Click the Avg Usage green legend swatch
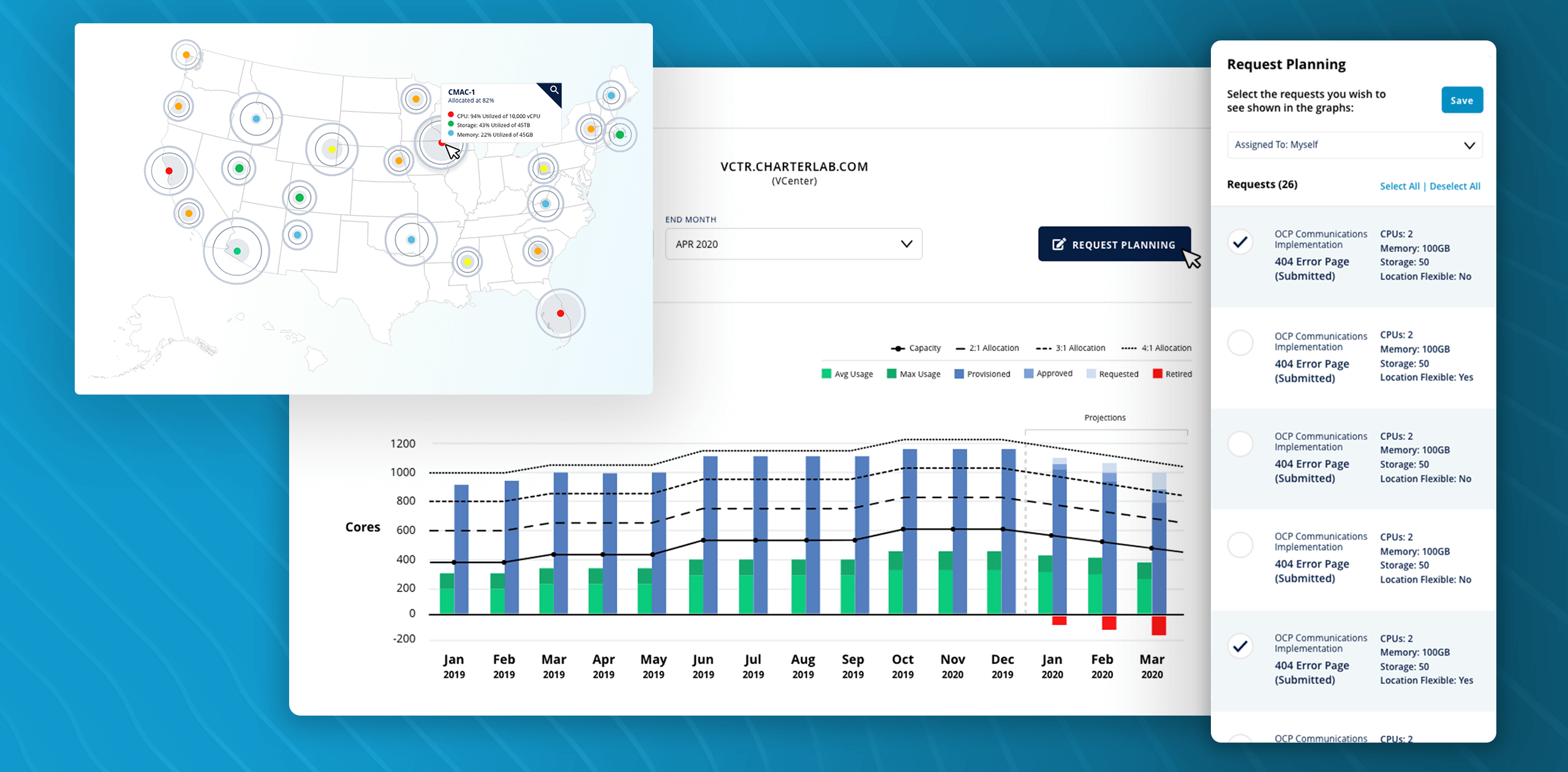Screen dimensions: 1568x772 826,374
